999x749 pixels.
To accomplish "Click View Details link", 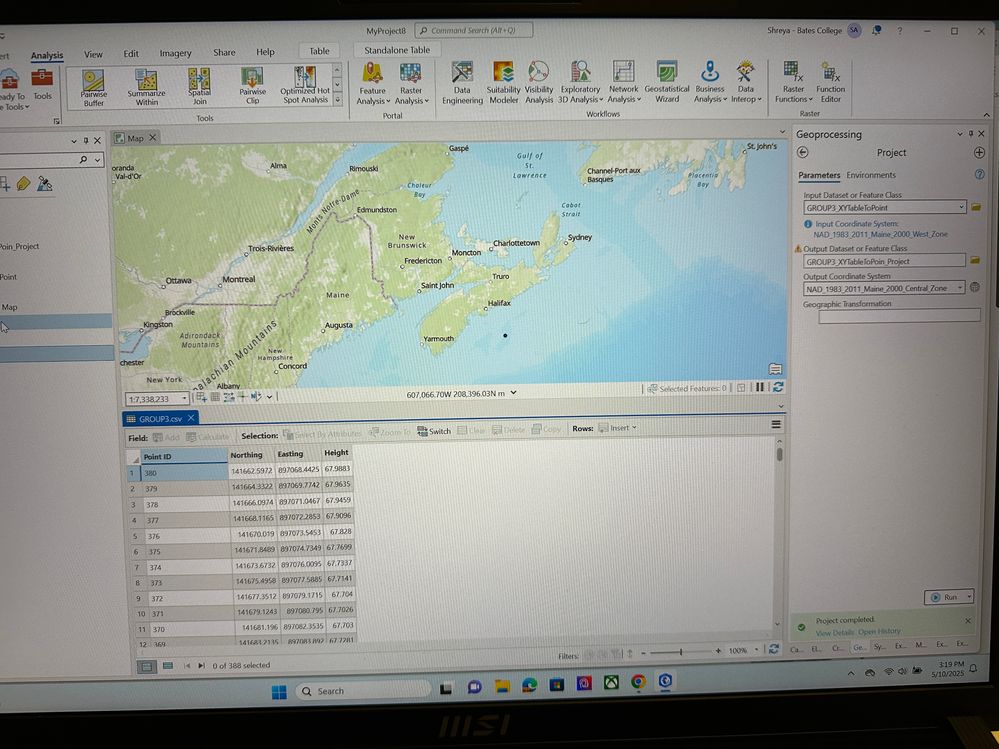I will pyautogui.click(x=835, y=632).
